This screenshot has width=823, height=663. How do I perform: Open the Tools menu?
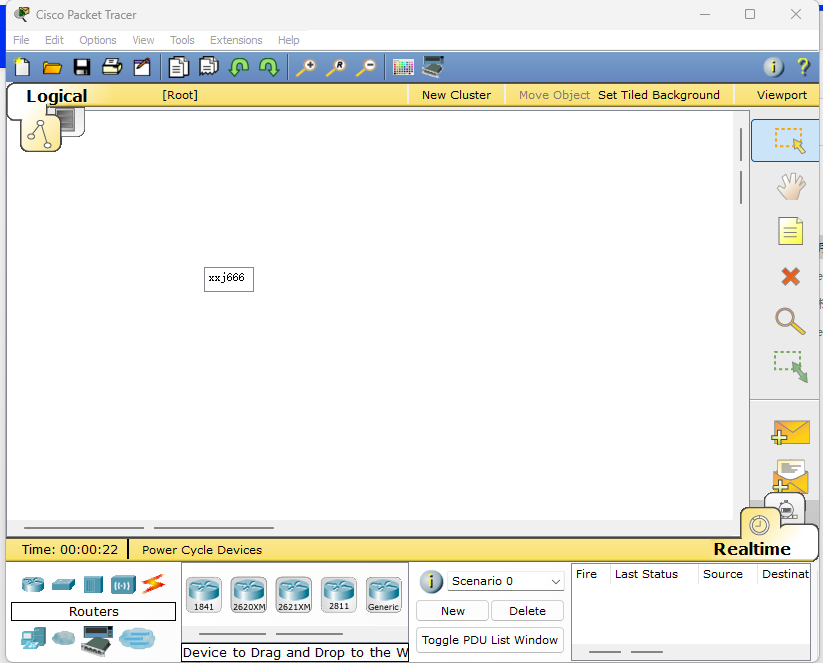tap(182, 40)
